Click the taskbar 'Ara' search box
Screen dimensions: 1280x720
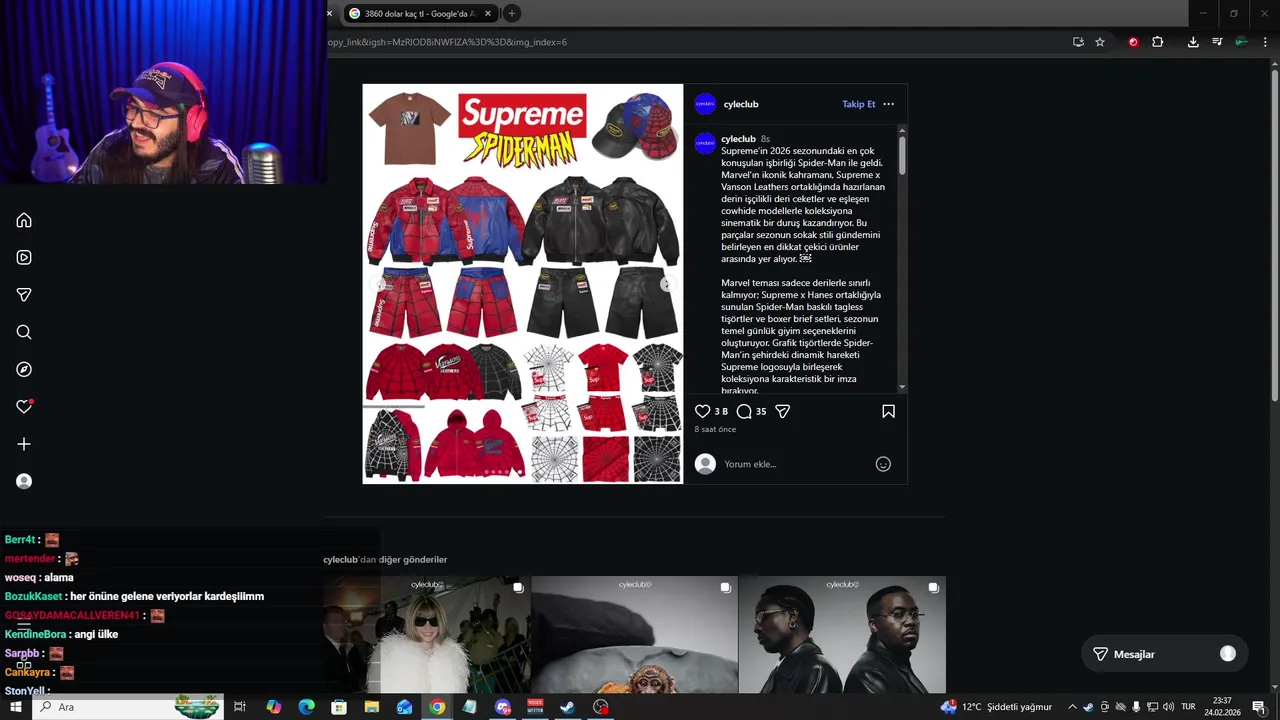tap(128, 707)
